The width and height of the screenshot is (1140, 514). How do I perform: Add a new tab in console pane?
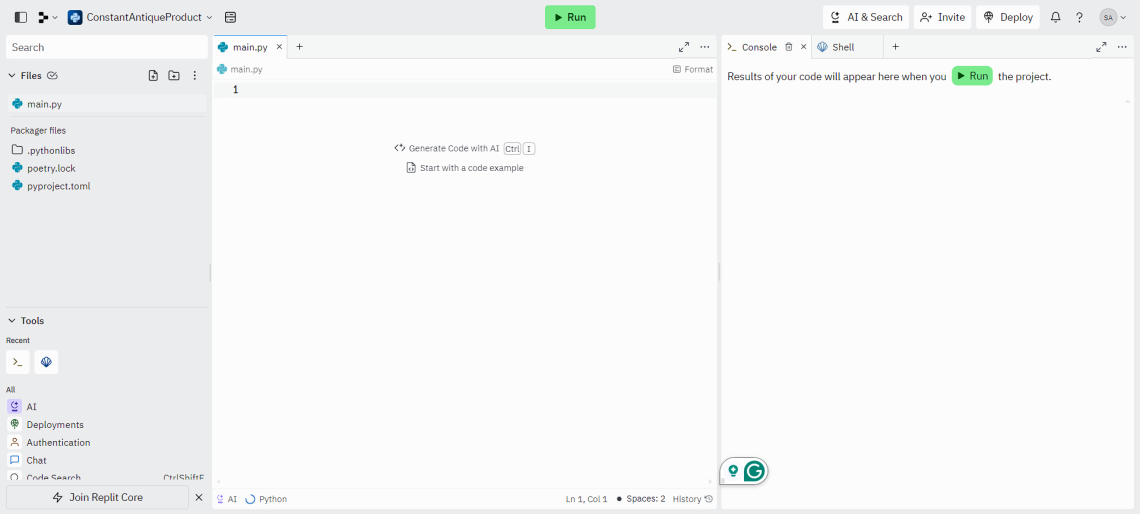pyautogui.click(x=896, y=47)
